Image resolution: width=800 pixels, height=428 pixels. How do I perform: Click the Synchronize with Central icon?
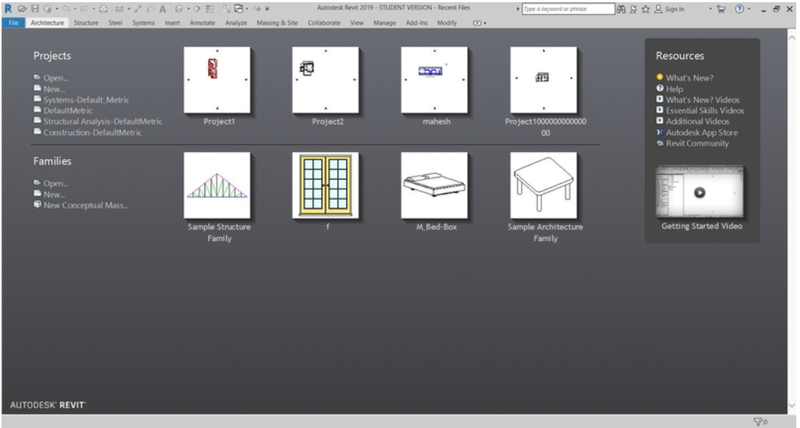coord(47,9)
